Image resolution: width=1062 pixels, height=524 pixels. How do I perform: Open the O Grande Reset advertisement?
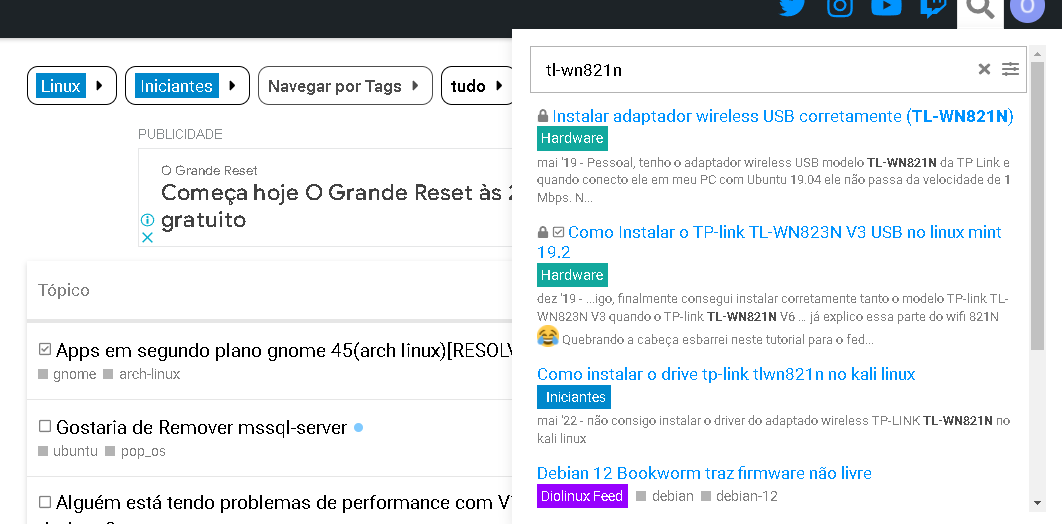pos(337,206)
